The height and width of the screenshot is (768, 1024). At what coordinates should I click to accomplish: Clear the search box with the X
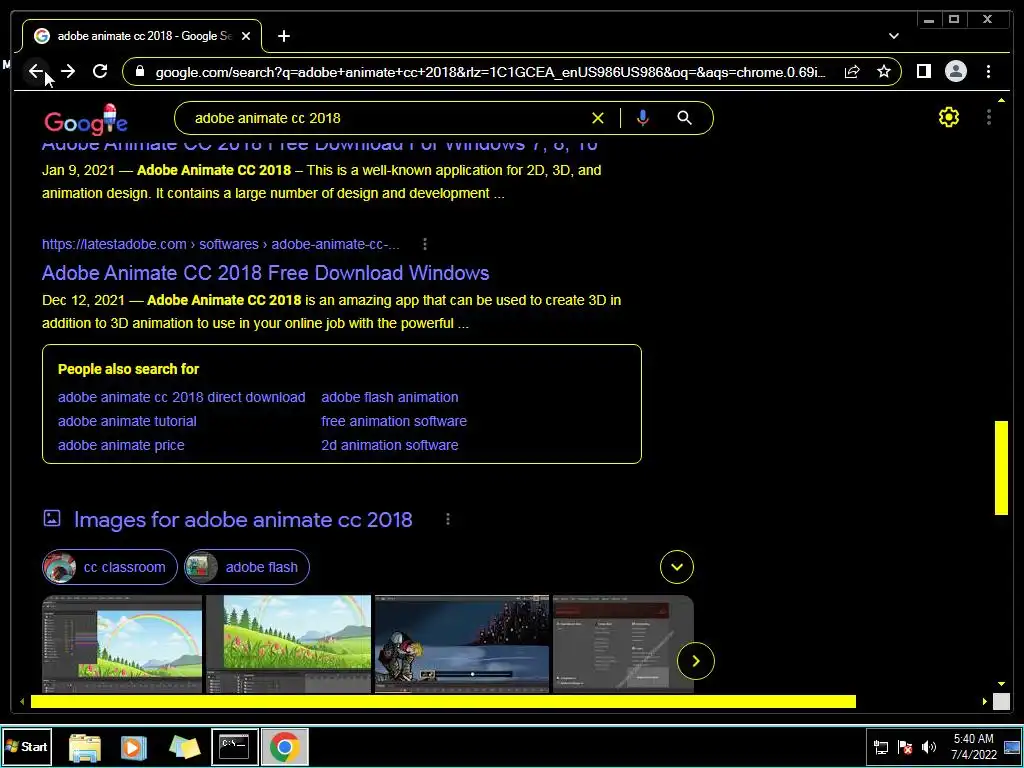pos(598,118)
